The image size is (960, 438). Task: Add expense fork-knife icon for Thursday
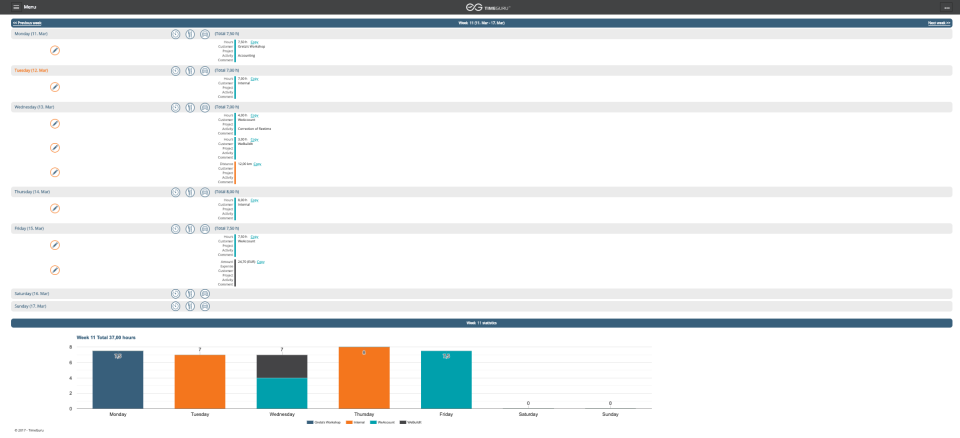[x=190, y=192]
